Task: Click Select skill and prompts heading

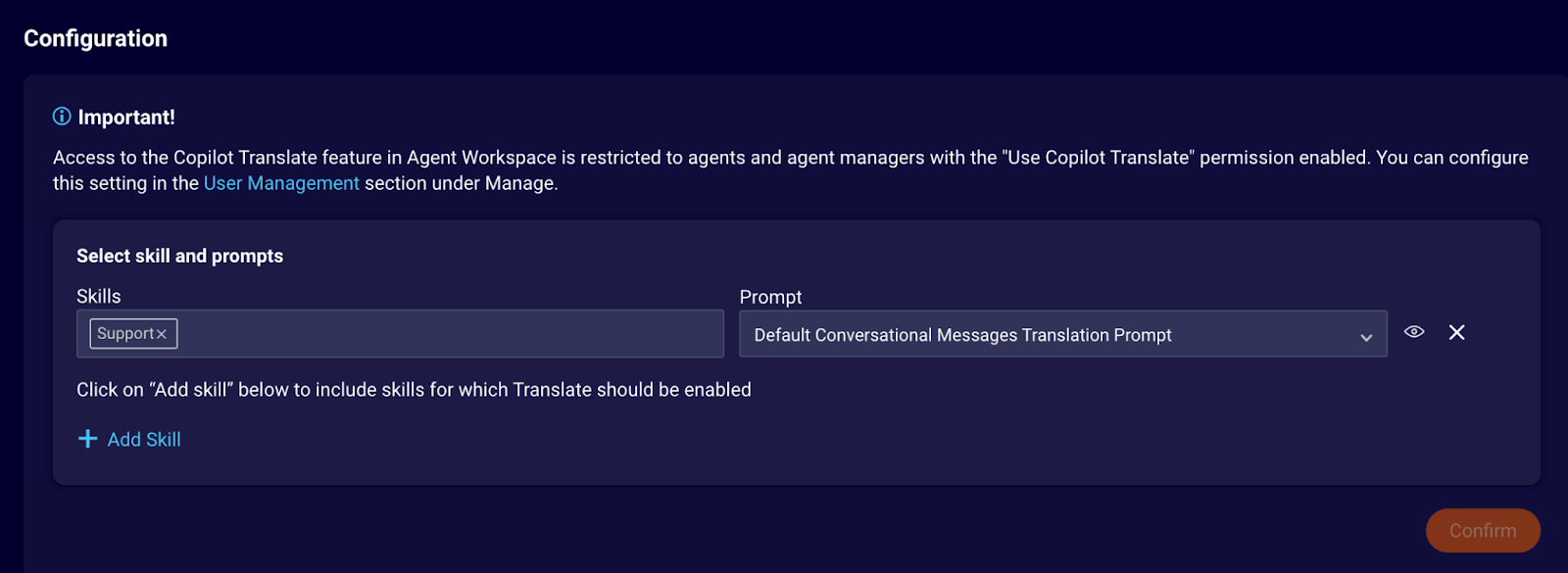Action: (x=179, y=256)
